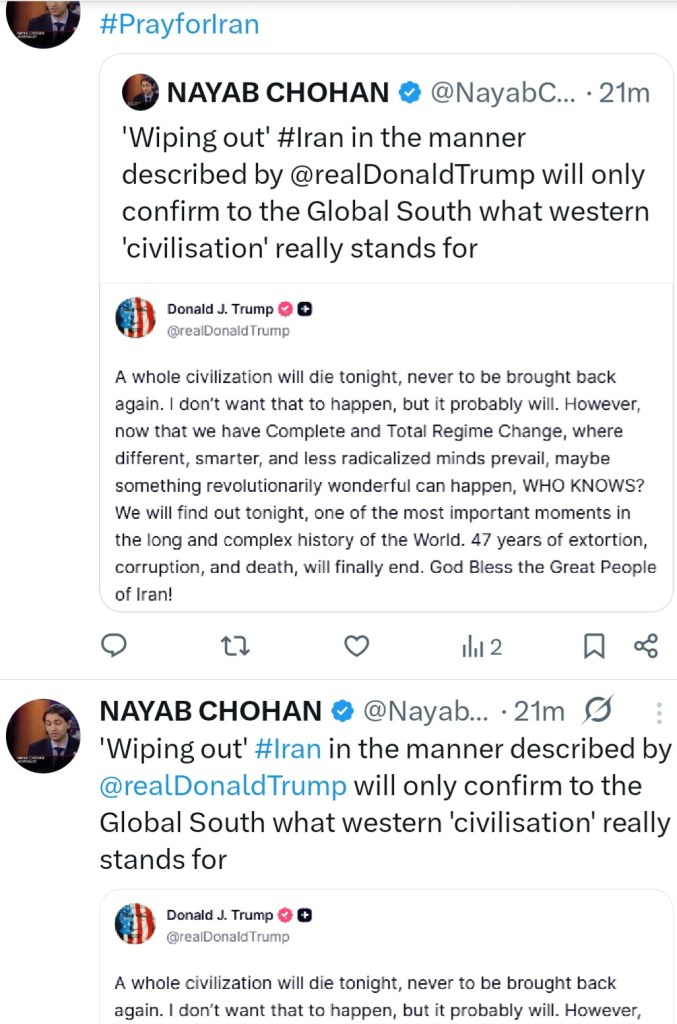Viewport: 677px width, 1024px height.
Task: Open Donald J. Trump avatar in first embed
Action: click(x=136, y=318)
